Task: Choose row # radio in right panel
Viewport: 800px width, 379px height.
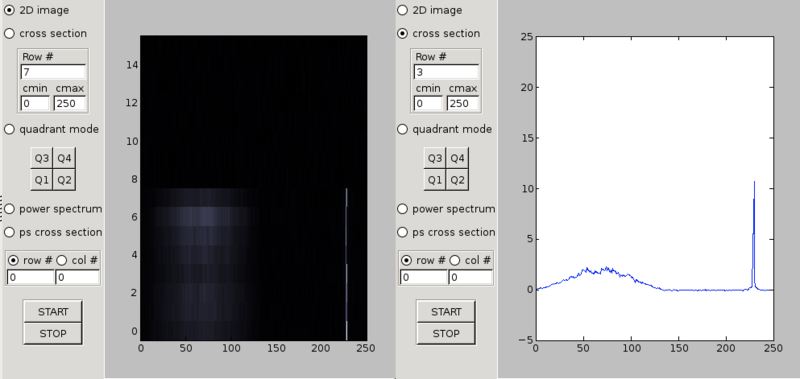Action: point(406,261)
